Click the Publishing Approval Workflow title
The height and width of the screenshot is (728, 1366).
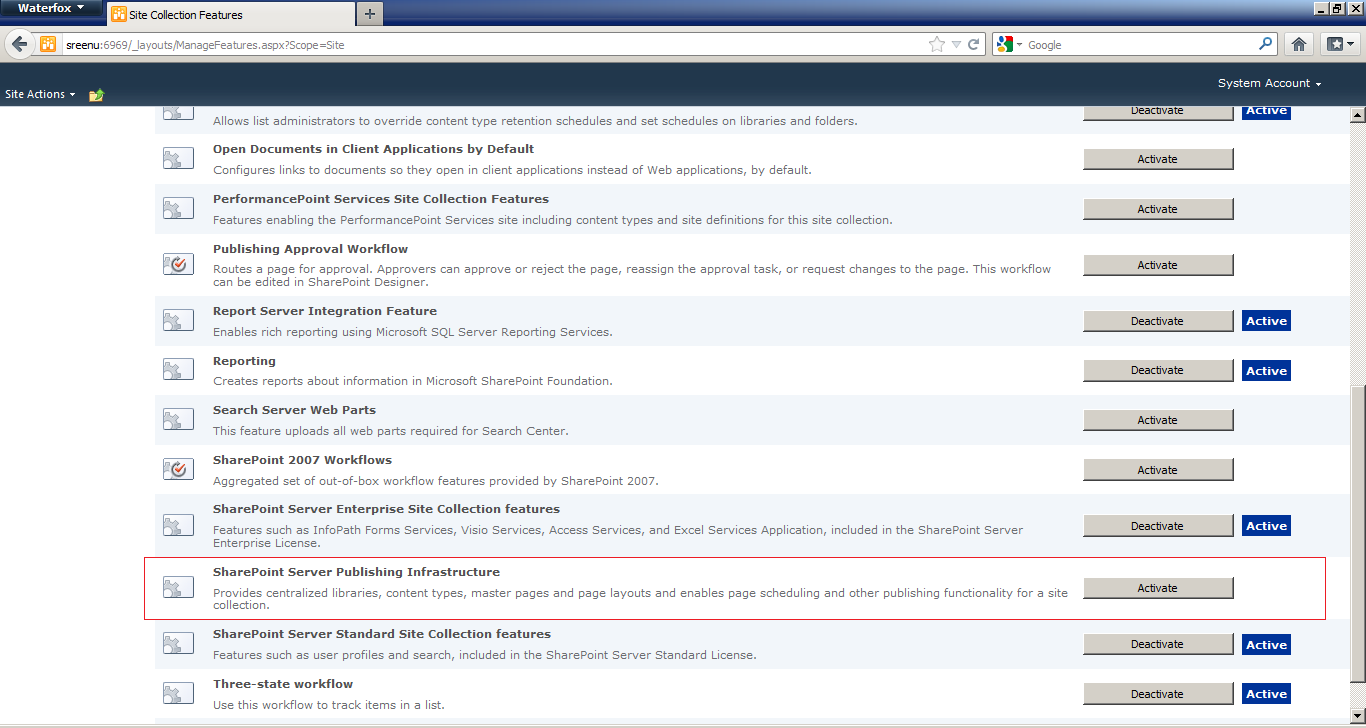click(x=310, y=249)
